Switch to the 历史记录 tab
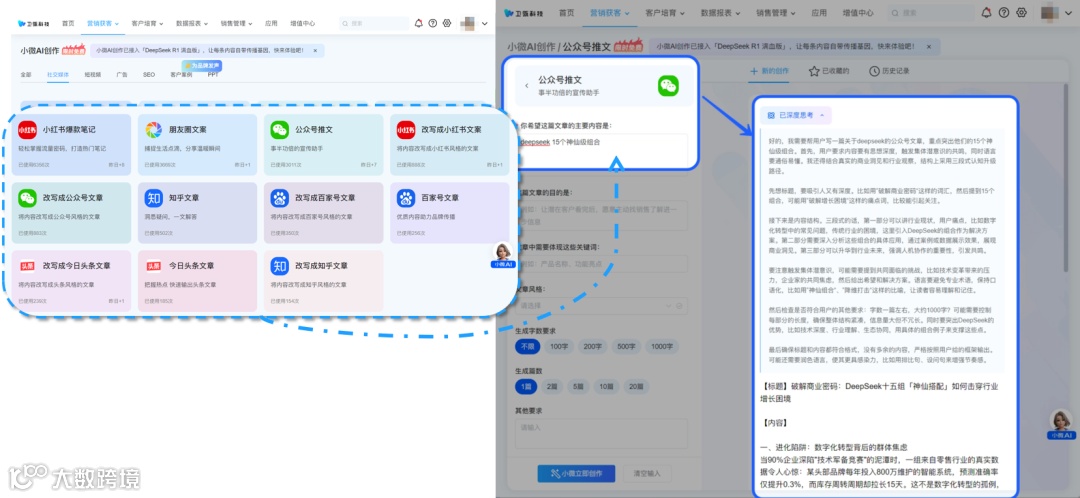This screenshot has height=498, width=1080. 889,71
